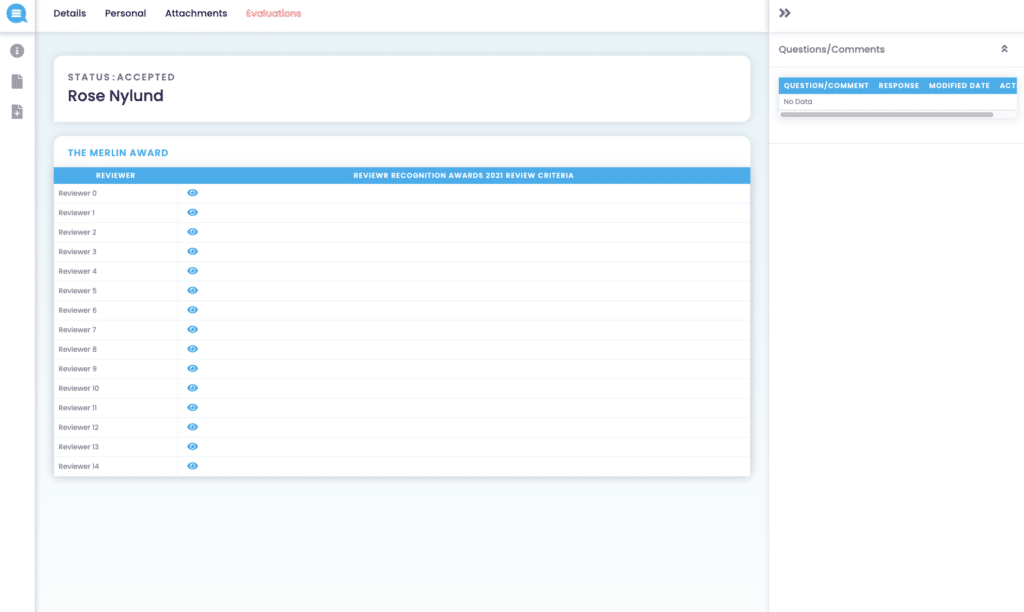Collapse the Questions/Comments section chevron
The image size is (1024, 612).
tap(1004, 49)
